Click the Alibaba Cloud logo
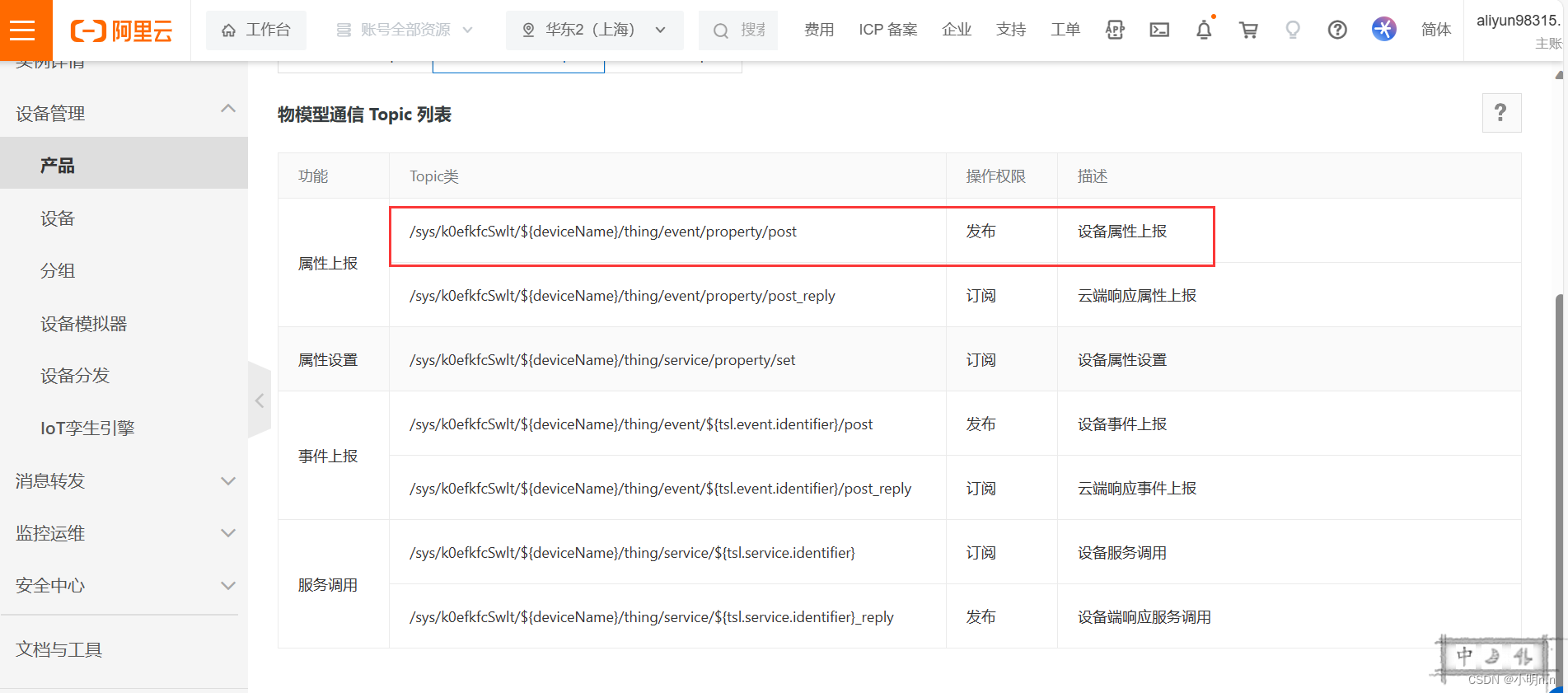1568x693 pixels. tap(122, 30)
